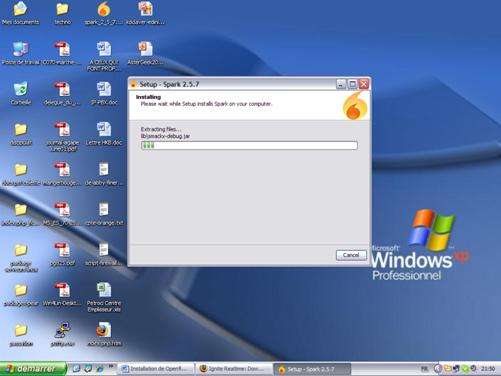The height and width of the screenshot is (376, 501).
Task: Select the Win4Lin-Deskt PDF icon
Action: pos(62,294)
